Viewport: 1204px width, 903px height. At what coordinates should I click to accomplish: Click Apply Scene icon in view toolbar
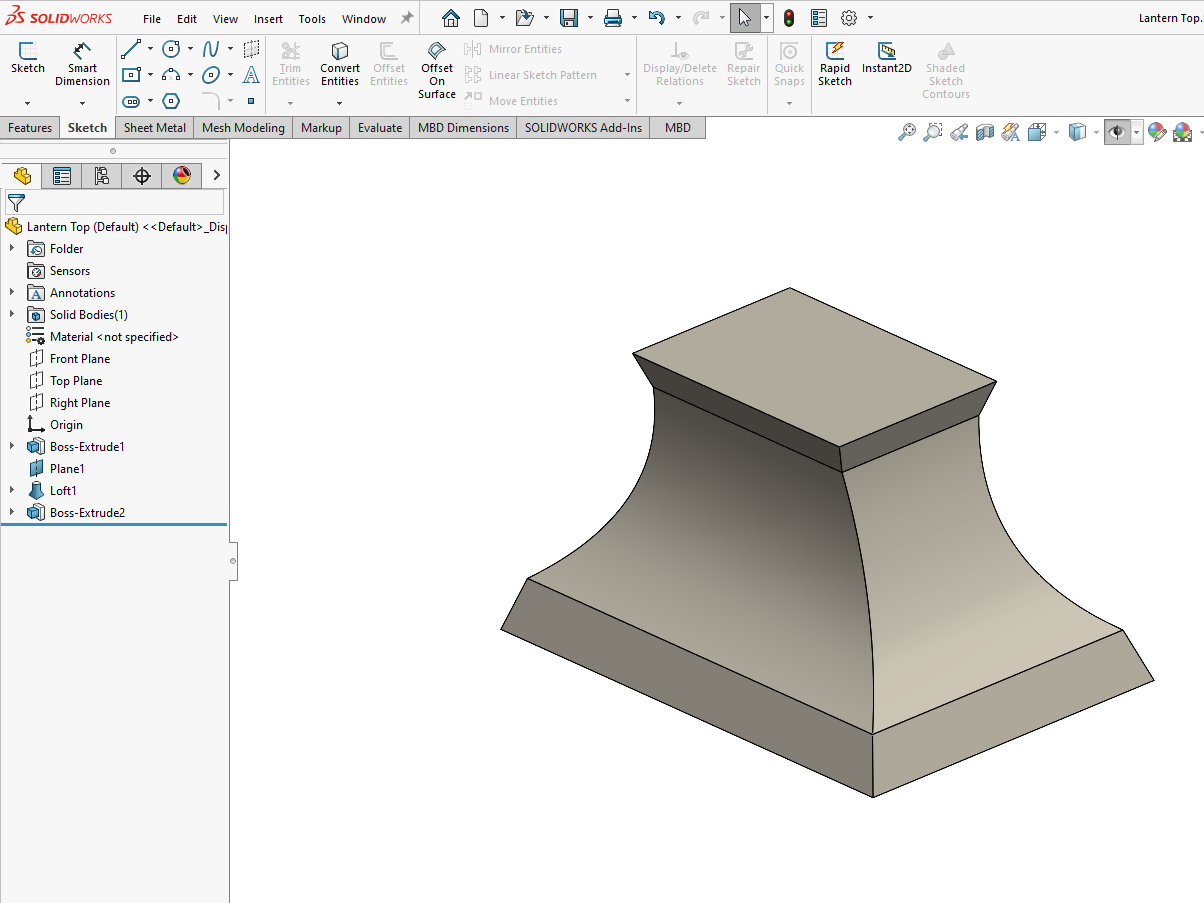tap(1183, 132)
